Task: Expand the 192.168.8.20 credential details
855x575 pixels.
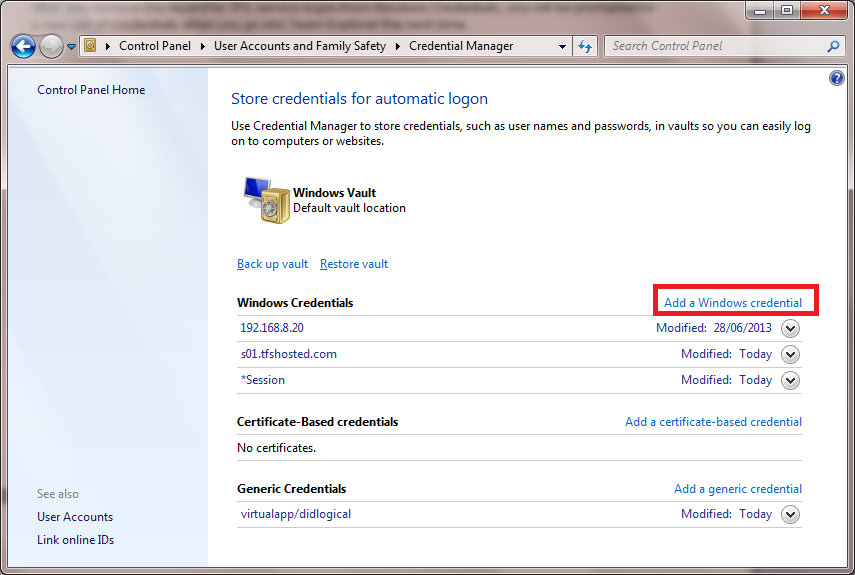Action: click(x=790, y=328)
